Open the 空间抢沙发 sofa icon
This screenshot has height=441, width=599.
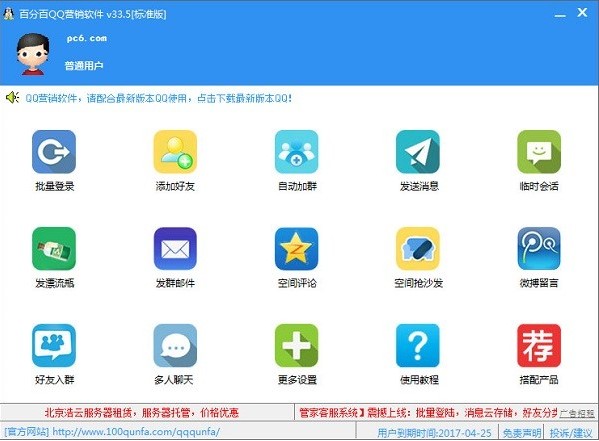coord(418,249)
